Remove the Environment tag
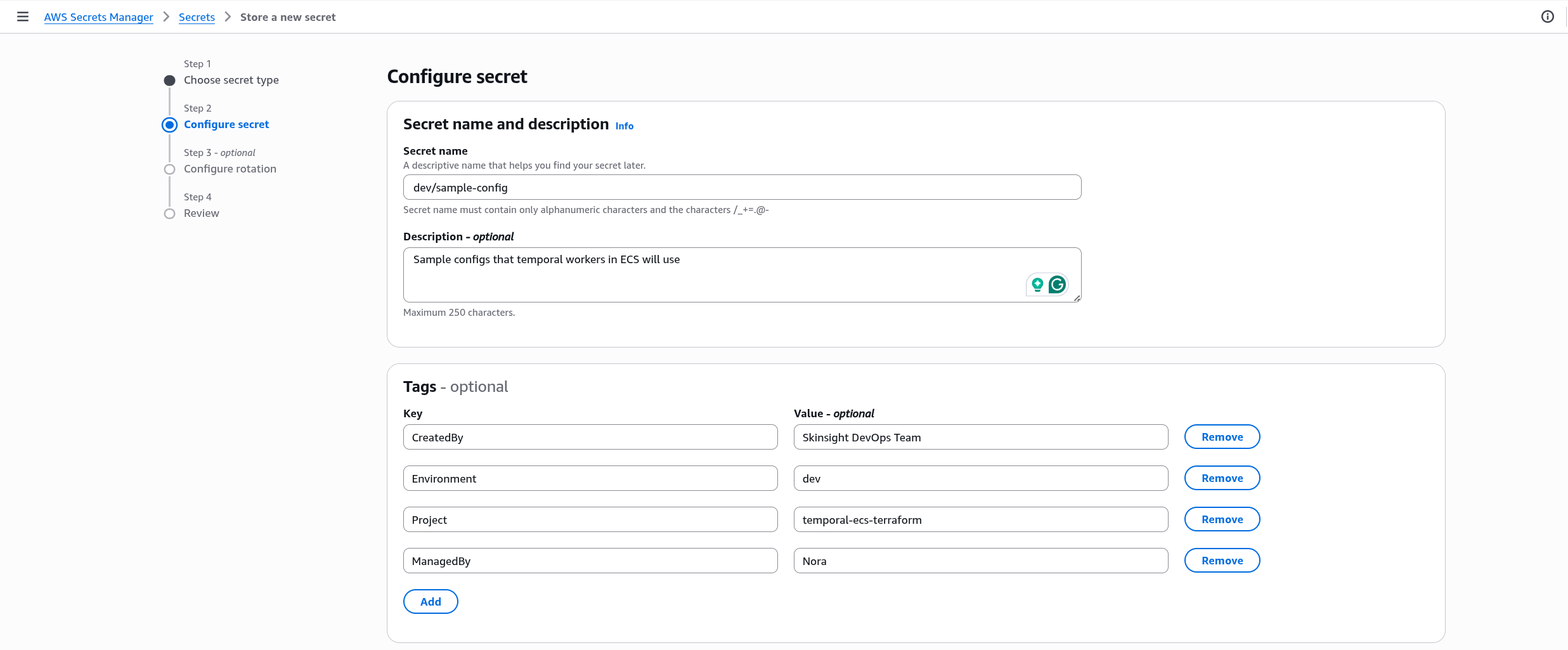 (1221, 478)
